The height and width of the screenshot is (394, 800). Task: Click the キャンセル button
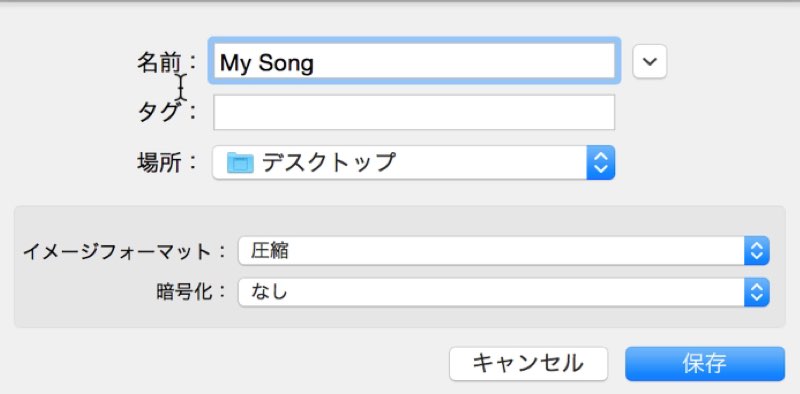(529, 364)
